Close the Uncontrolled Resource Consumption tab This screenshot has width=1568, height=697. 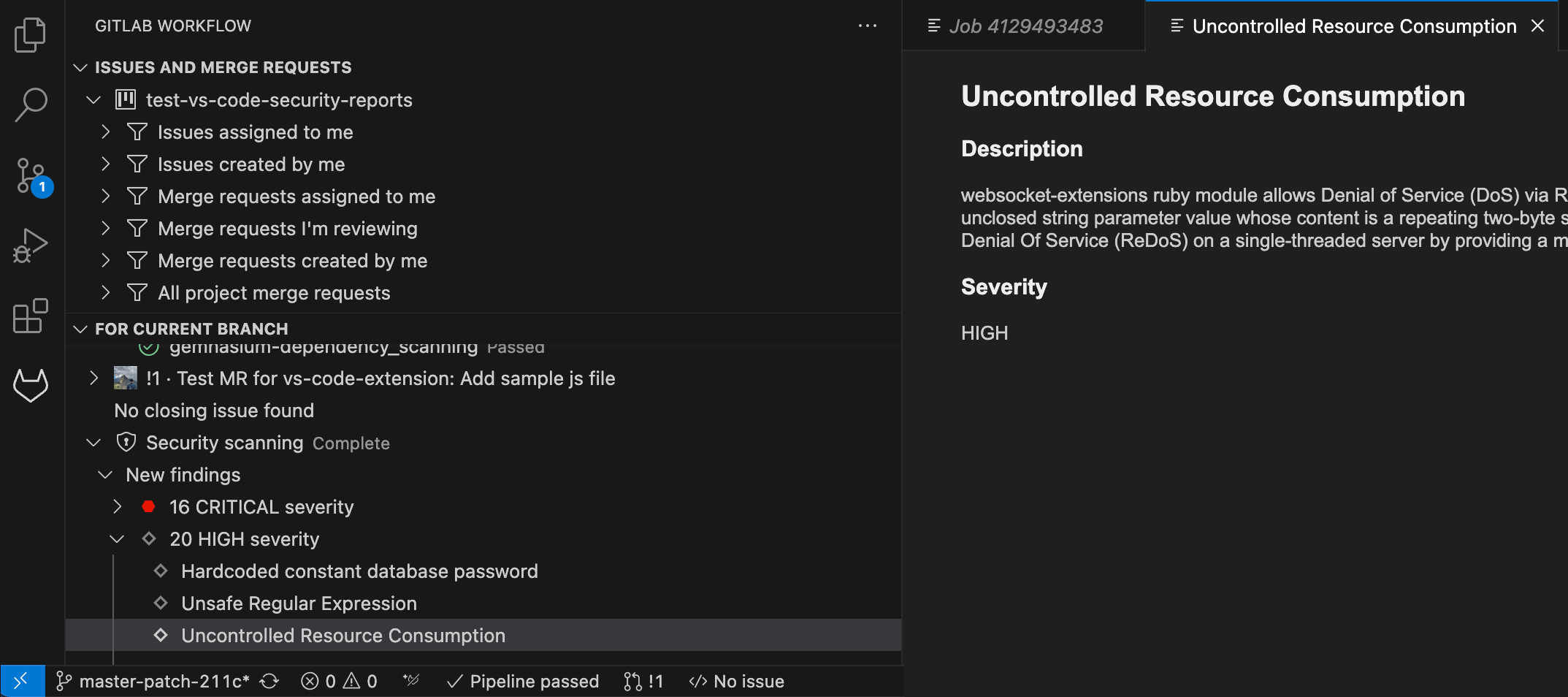pos(1538,26)
